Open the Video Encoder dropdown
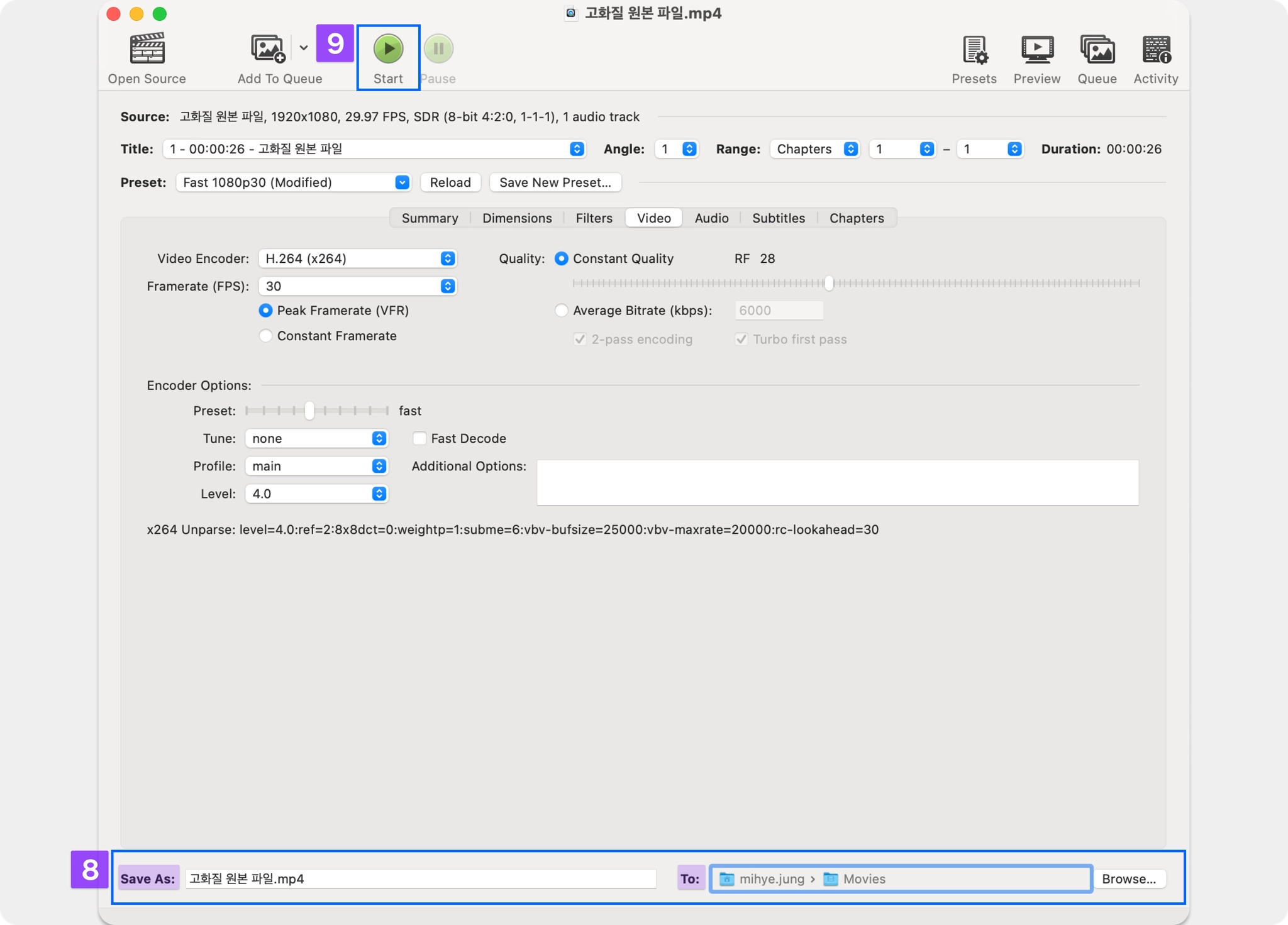 357,258
